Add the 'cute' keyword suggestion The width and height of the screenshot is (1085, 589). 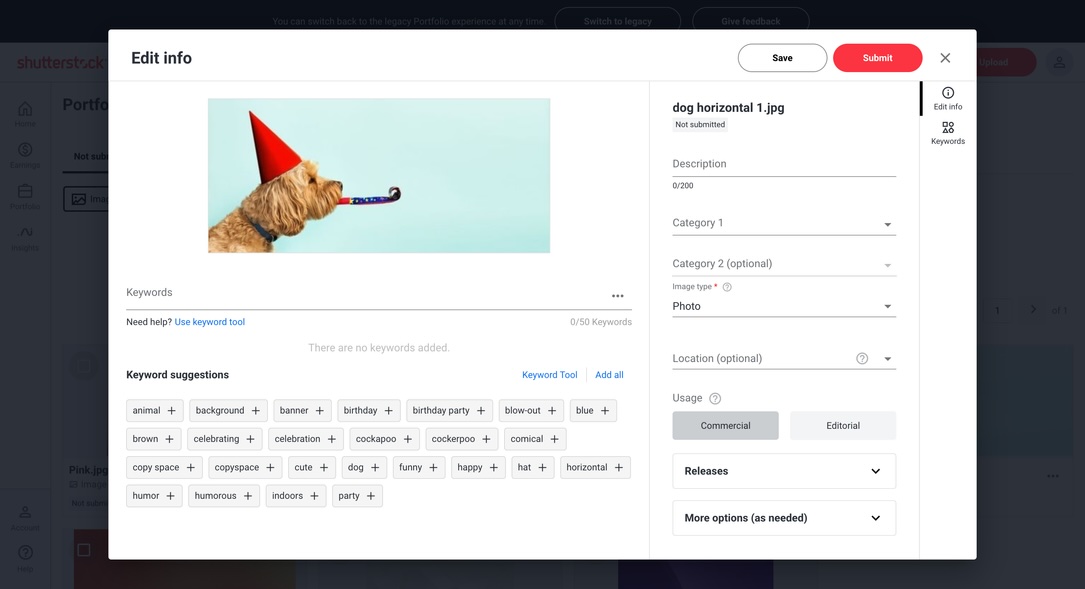pyautogui.click(x=312, y=467)
